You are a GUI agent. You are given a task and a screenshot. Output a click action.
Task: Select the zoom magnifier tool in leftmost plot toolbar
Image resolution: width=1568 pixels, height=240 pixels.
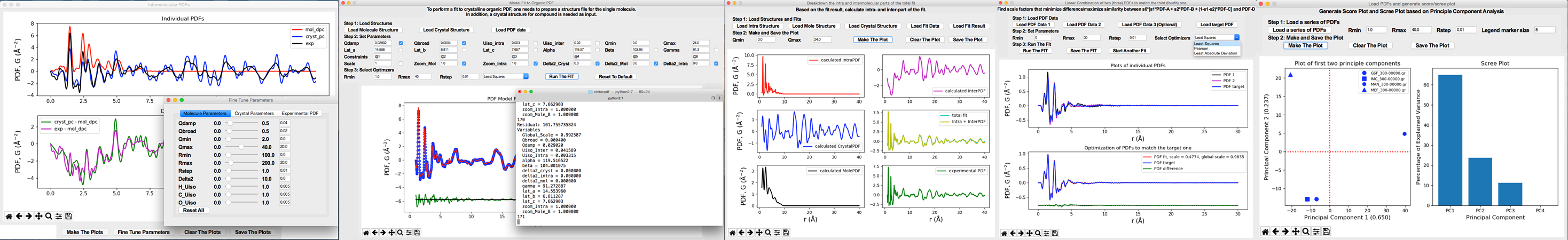pyautogui.click(x=49, y=217)
